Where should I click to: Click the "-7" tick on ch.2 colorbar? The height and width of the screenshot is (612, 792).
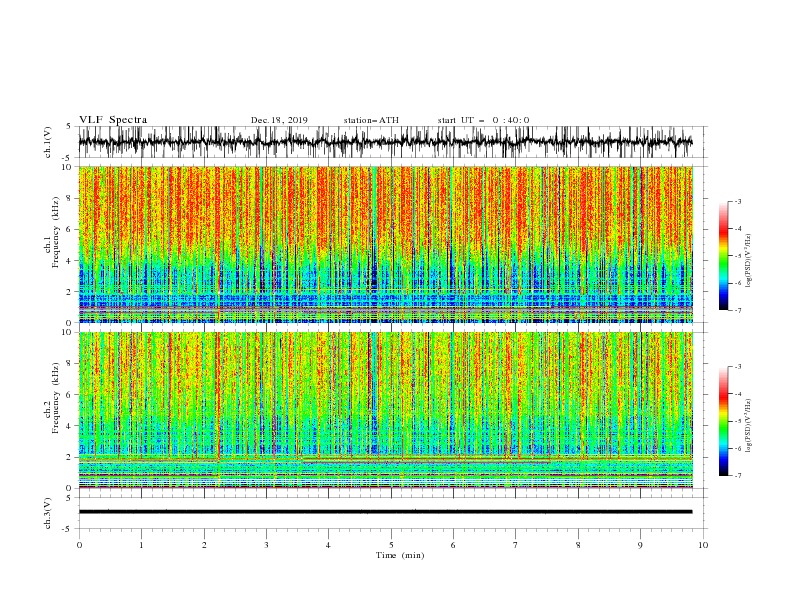click(x=738, y=476)
